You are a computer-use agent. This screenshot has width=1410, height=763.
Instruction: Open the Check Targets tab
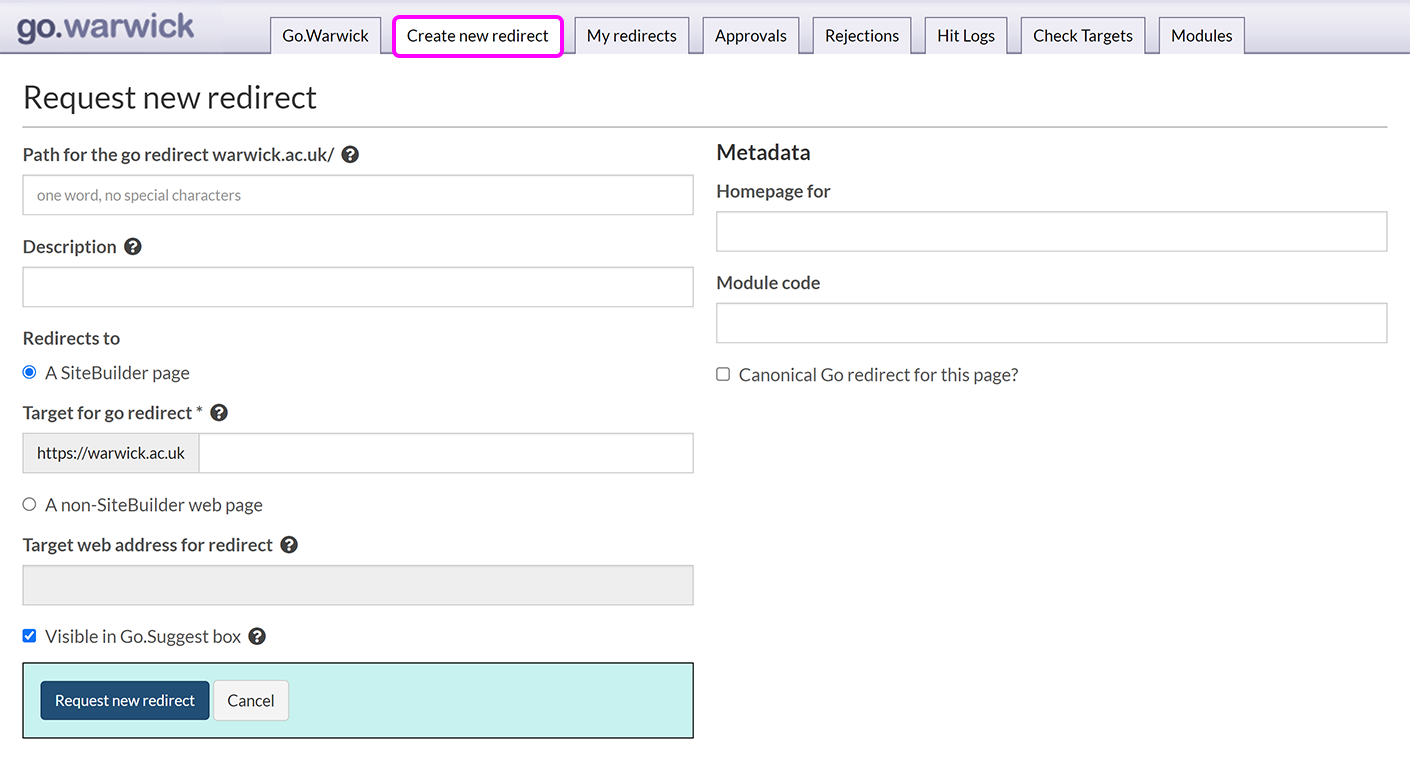[x=1082, y=36]
